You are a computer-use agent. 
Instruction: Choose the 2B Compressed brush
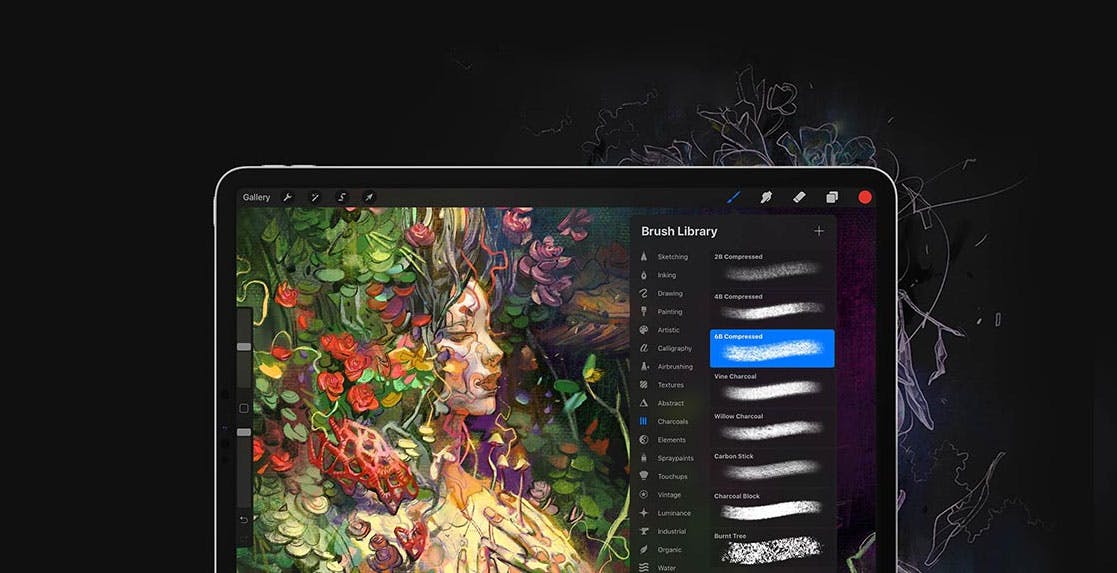pos(772,268)
